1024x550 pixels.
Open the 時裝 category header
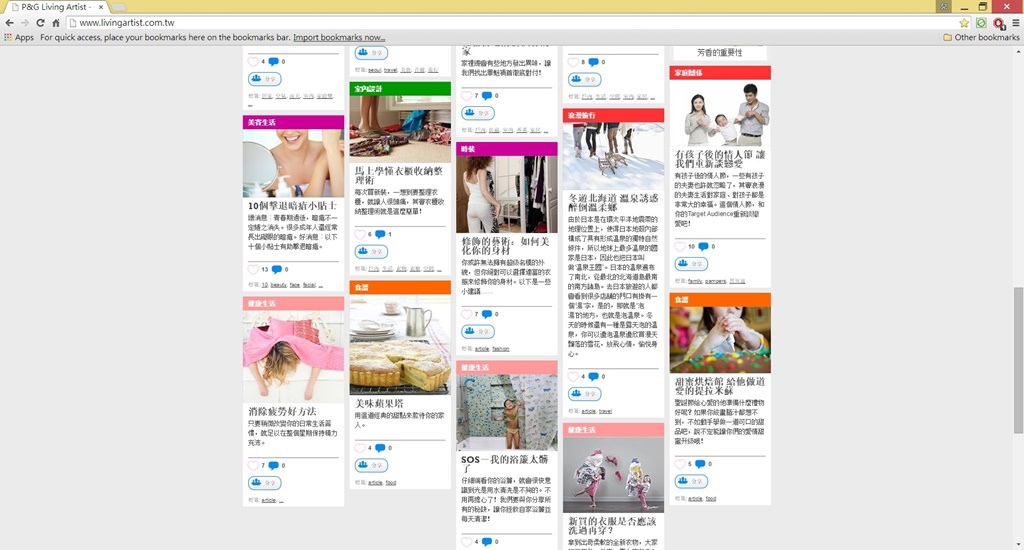(507, 149)
